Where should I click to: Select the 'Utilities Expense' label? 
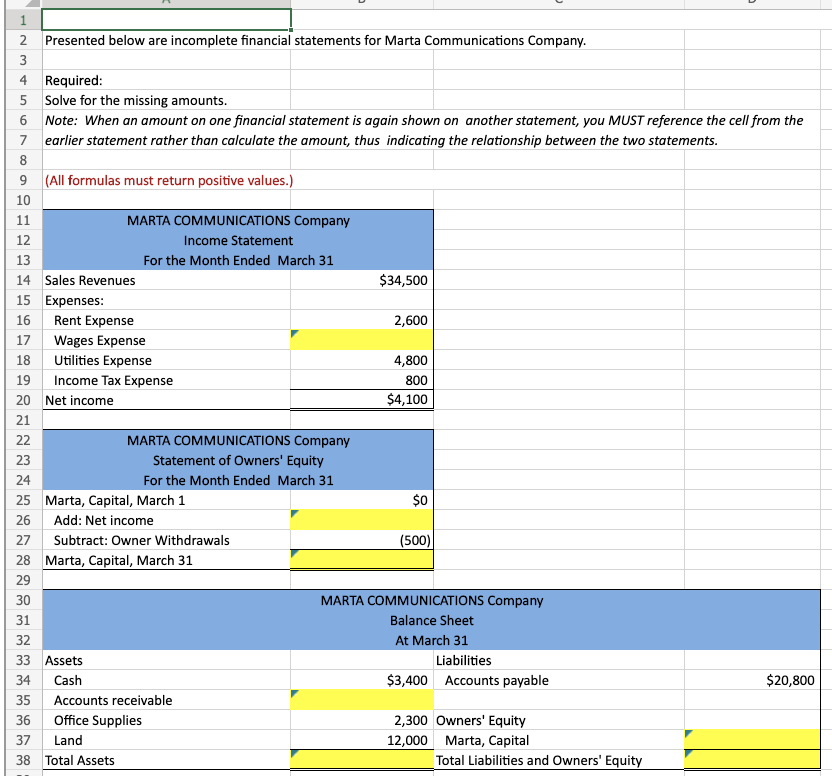coord(102,360)
